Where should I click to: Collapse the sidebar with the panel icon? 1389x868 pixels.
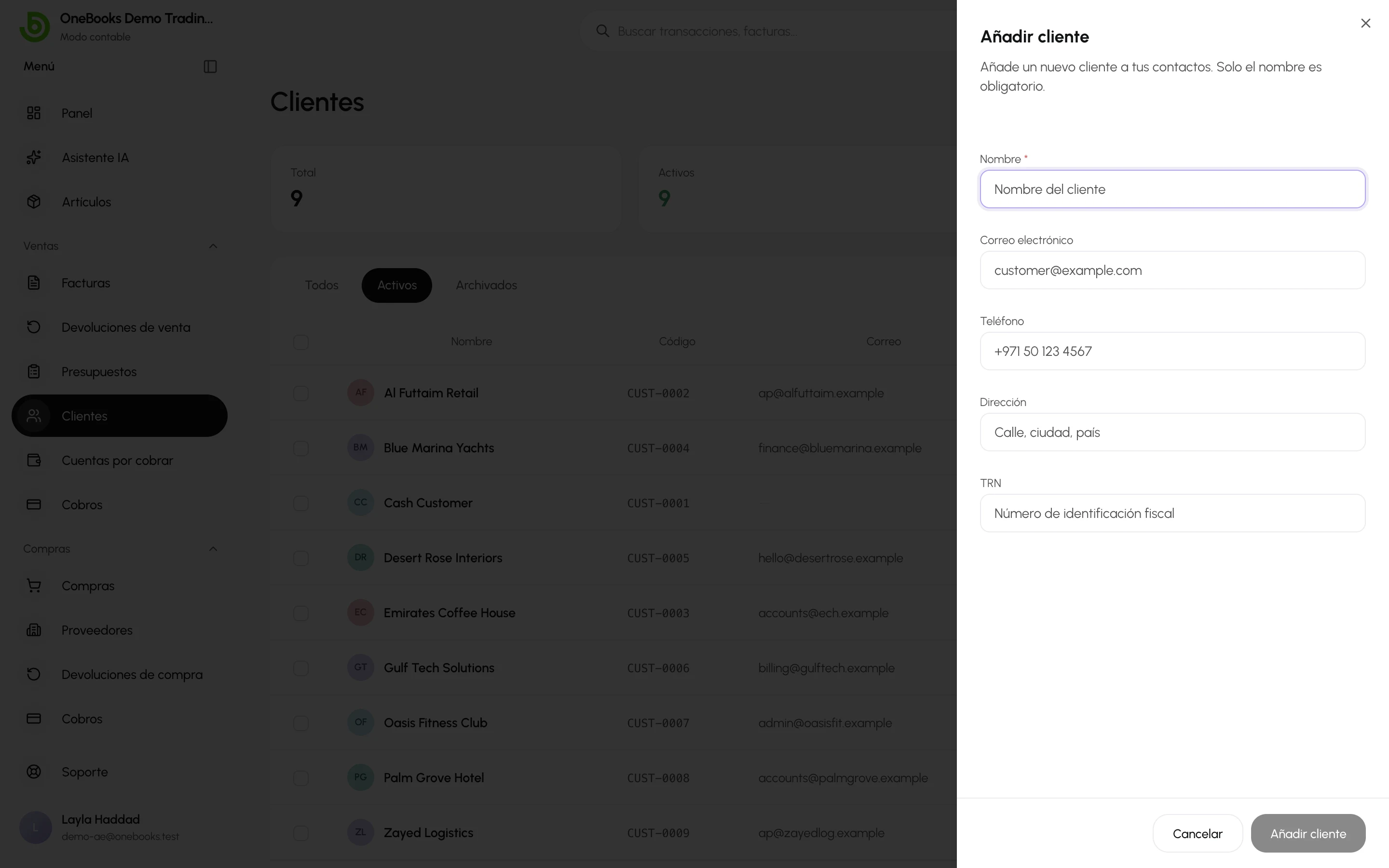210,67
